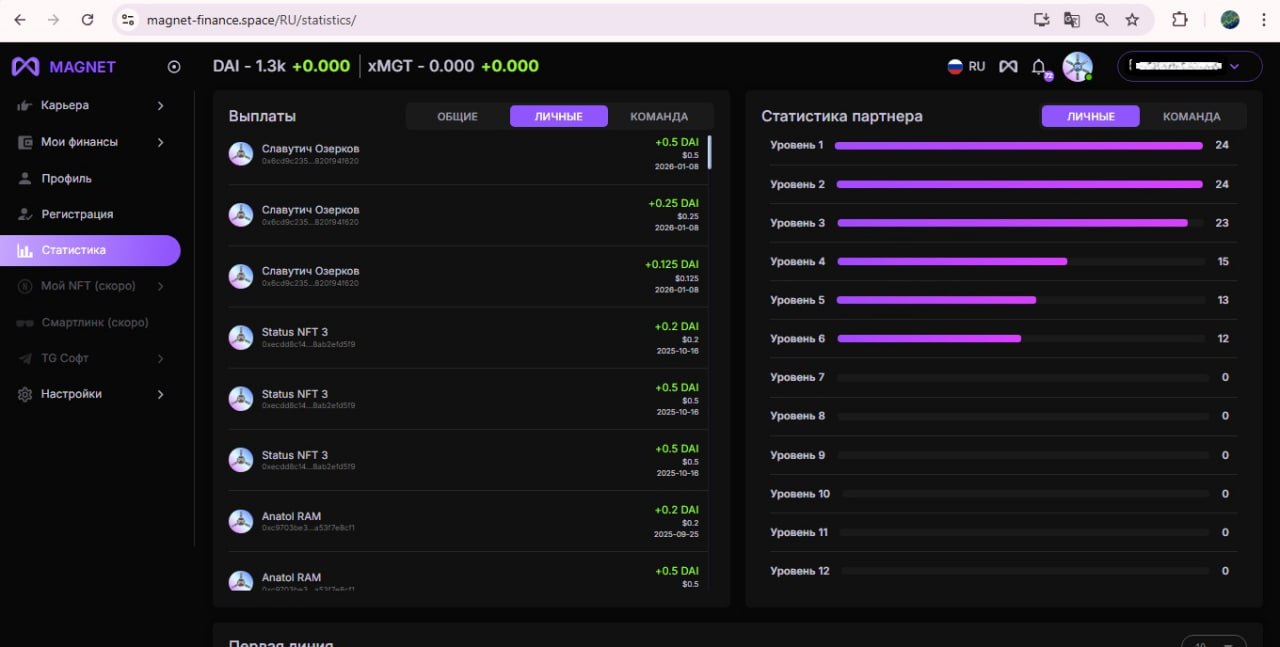Open the browser extensions puzzle icon
Screen dimensions: 1280x647
click(1179, 20)
